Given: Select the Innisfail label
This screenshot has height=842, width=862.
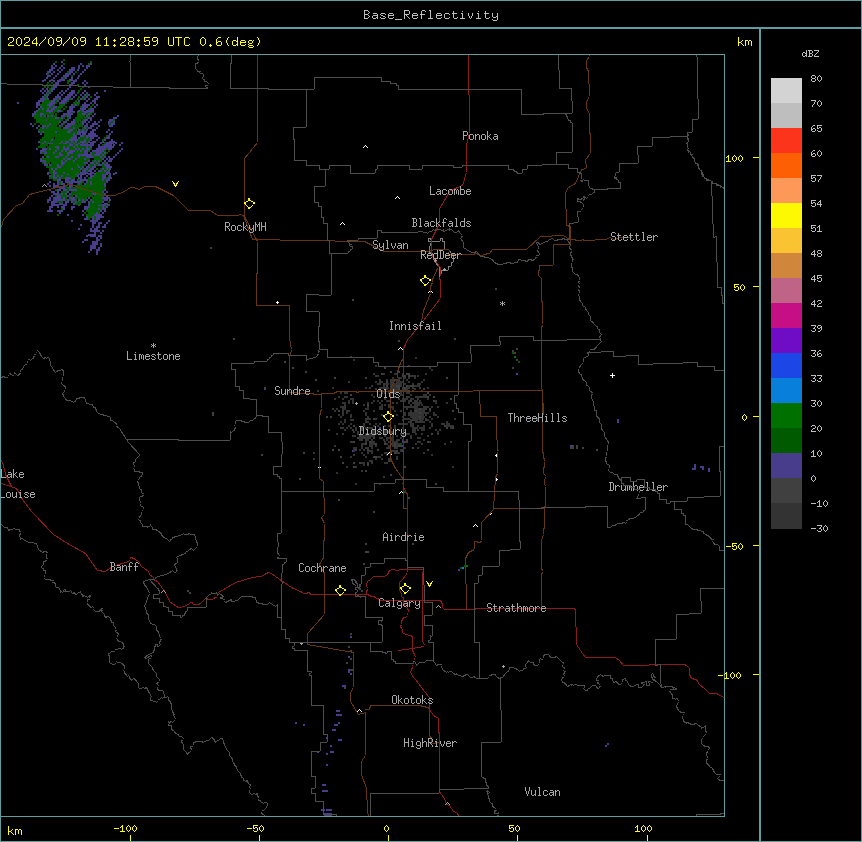Looking at the screenshot, I should coord(415,326).
